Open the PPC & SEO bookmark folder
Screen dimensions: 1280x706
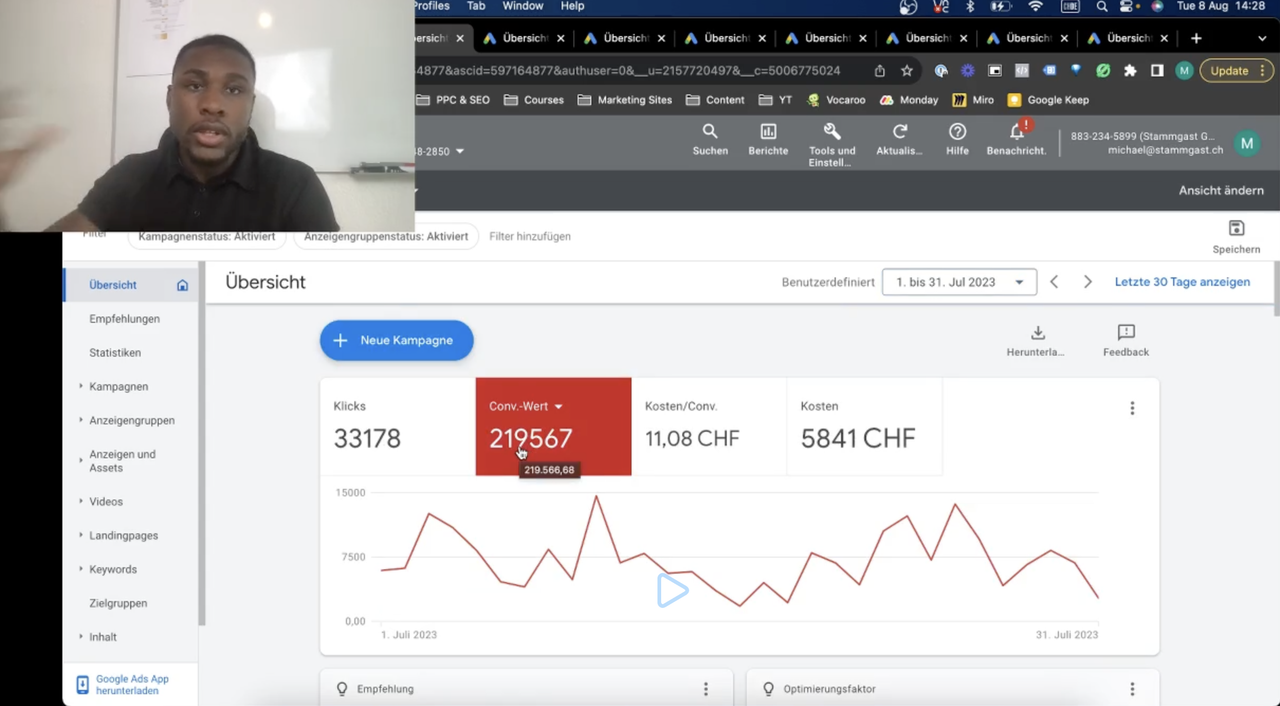coord(452,100)
